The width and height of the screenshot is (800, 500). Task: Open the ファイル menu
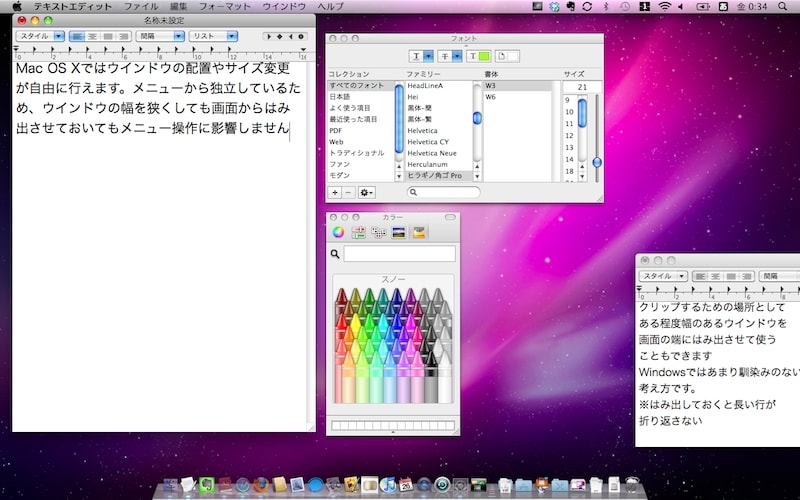[140, 7]
